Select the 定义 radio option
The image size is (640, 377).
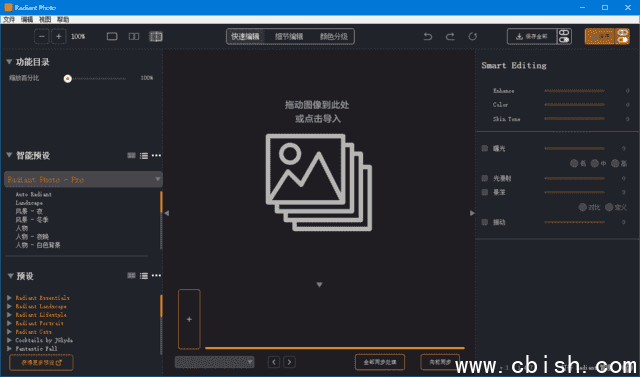[x=609, y=207]
